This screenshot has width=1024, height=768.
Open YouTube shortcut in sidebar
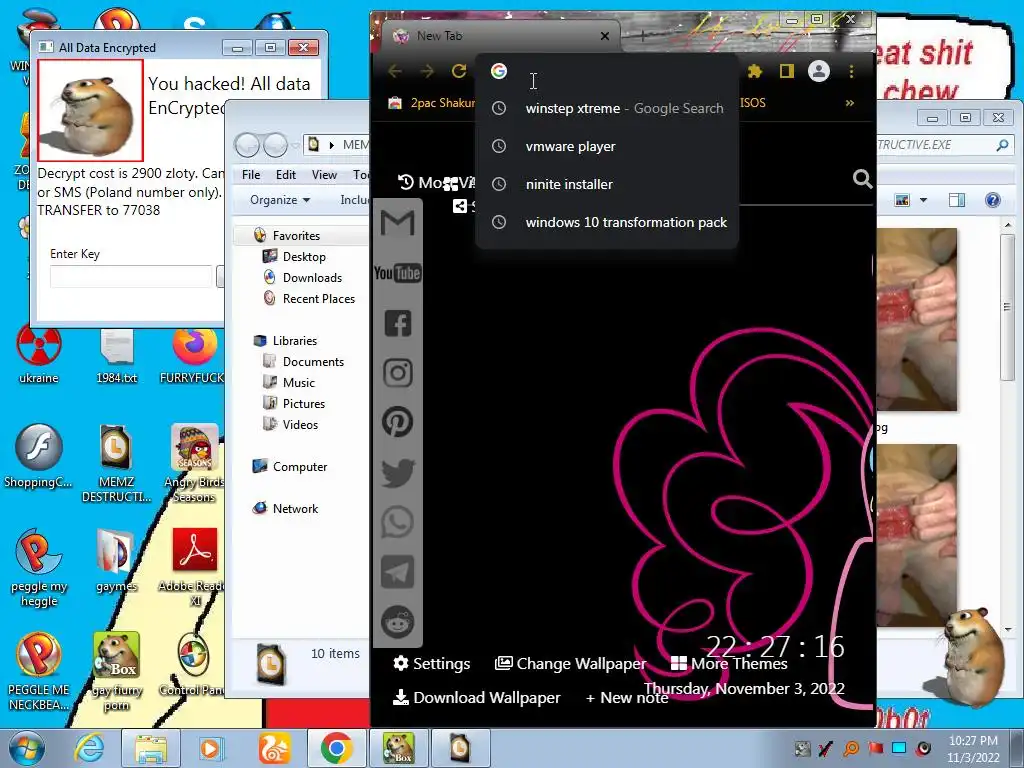coord(398,273)
